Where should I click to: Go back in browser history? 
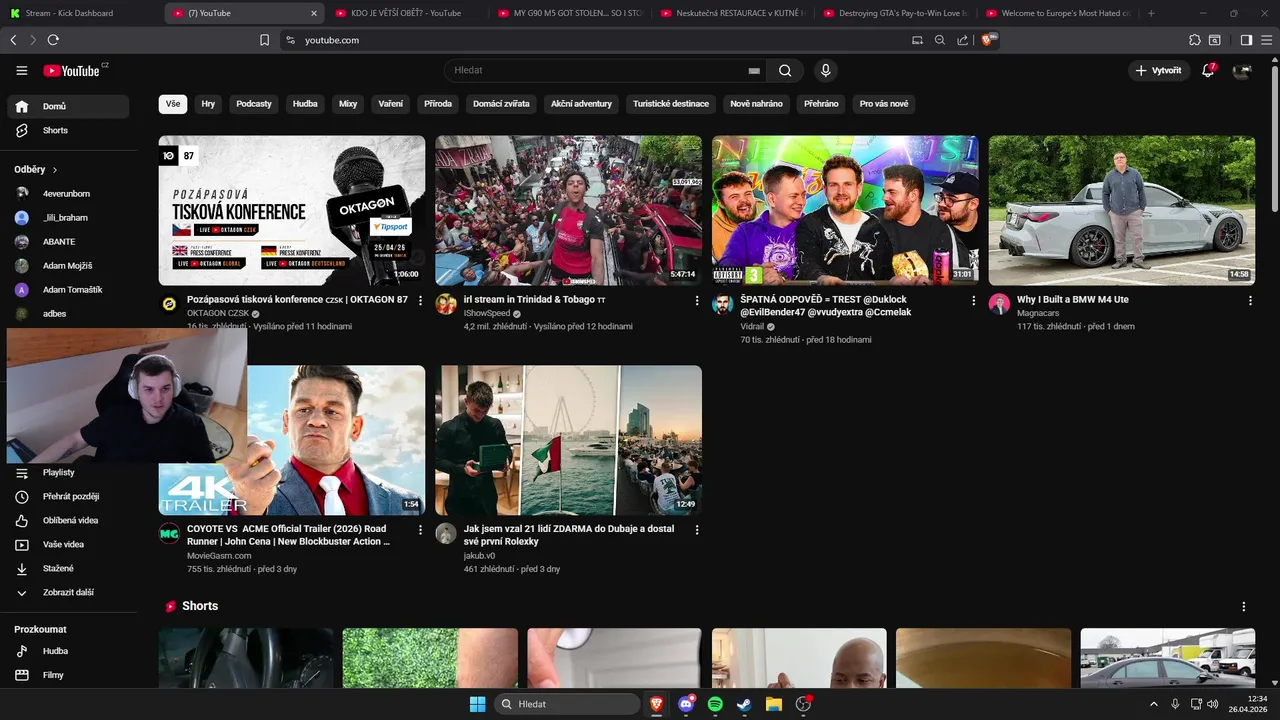click(13, 40)
